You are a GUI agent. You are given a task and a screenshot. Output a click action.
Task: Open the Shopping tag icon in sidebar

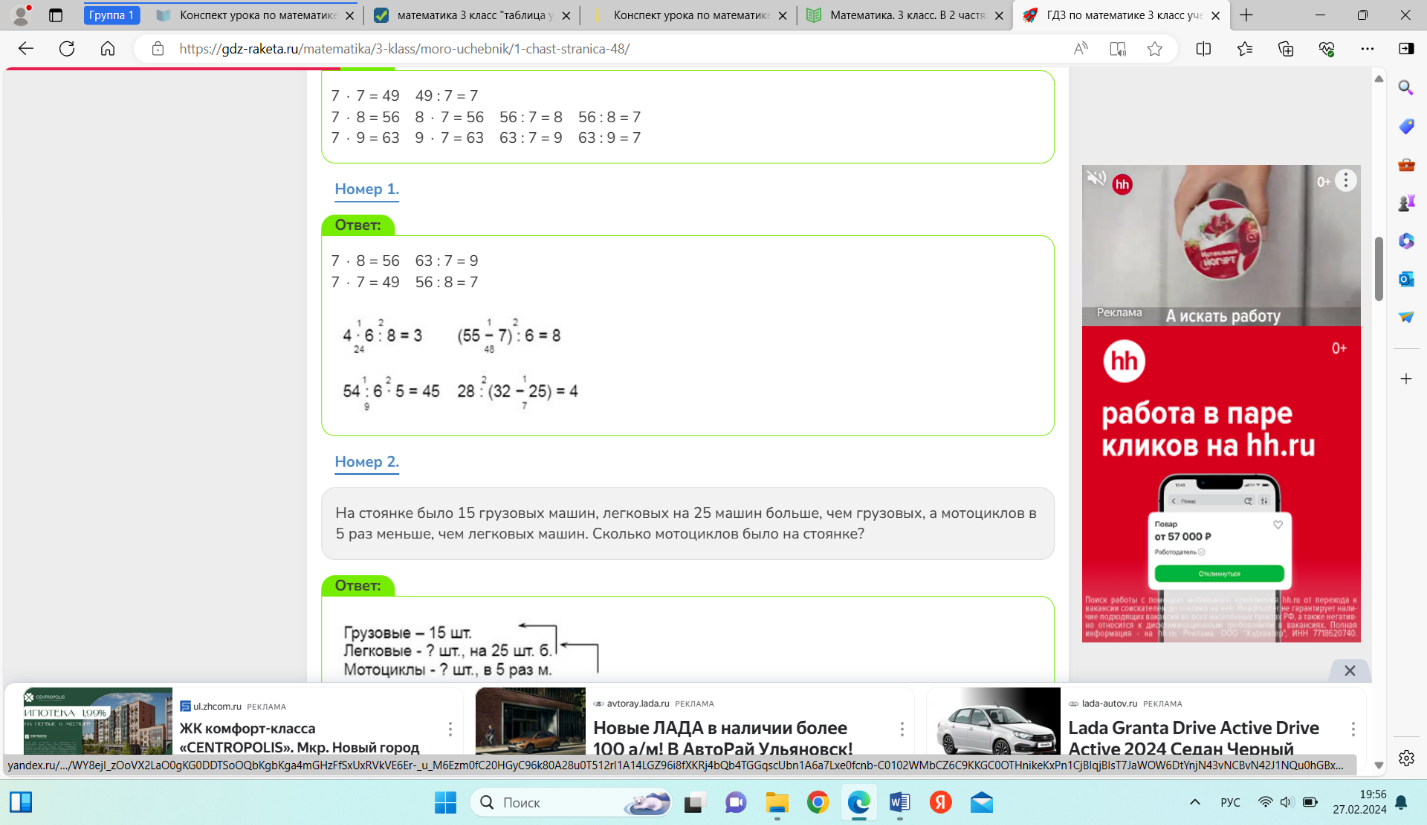(1406, 126)
